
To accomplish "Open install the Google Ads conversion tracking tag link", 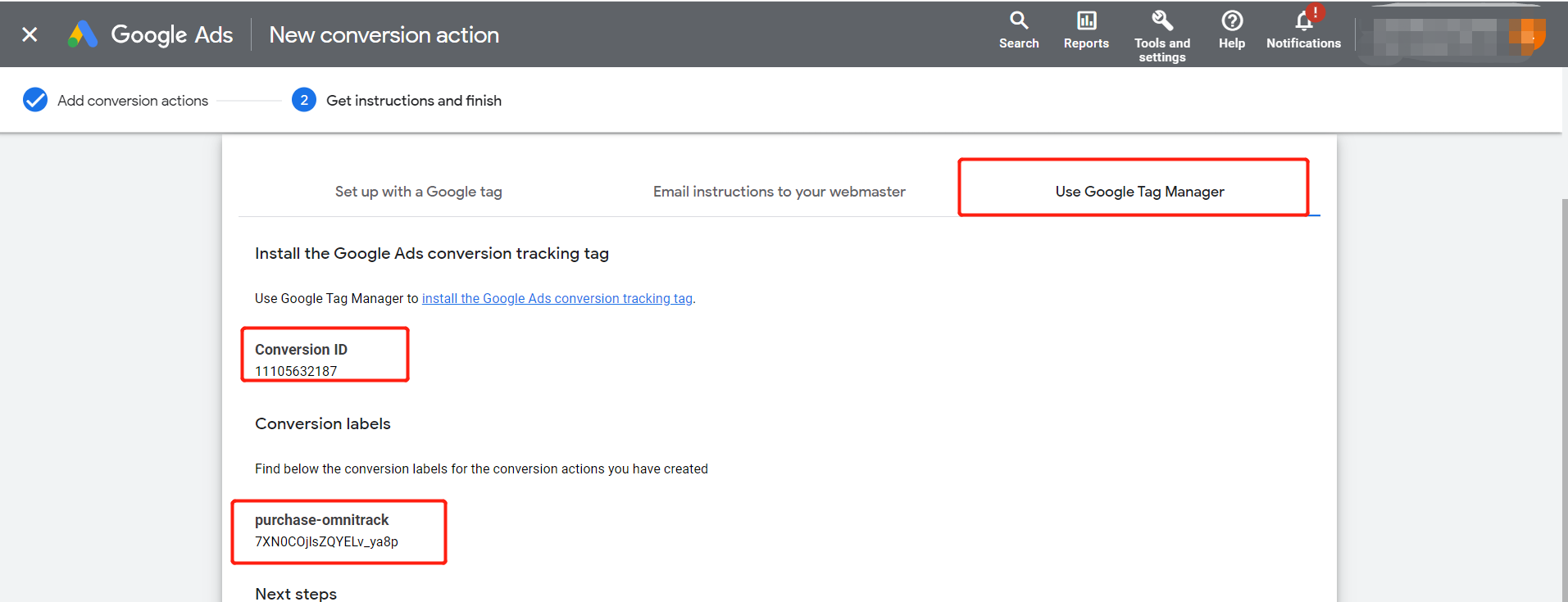I will click(557, 299).
